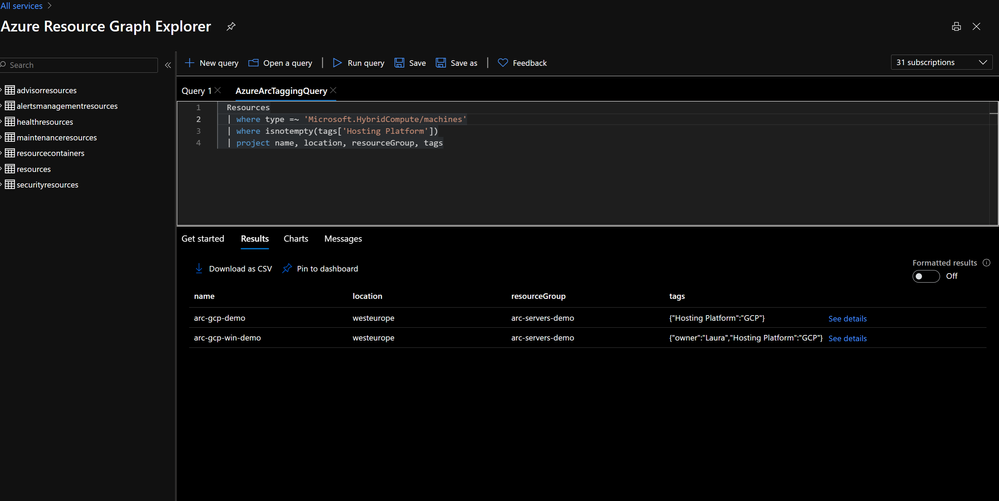
Task: Close the Query 1 tab
Action: pyautogui.click(x=218, y=91)
